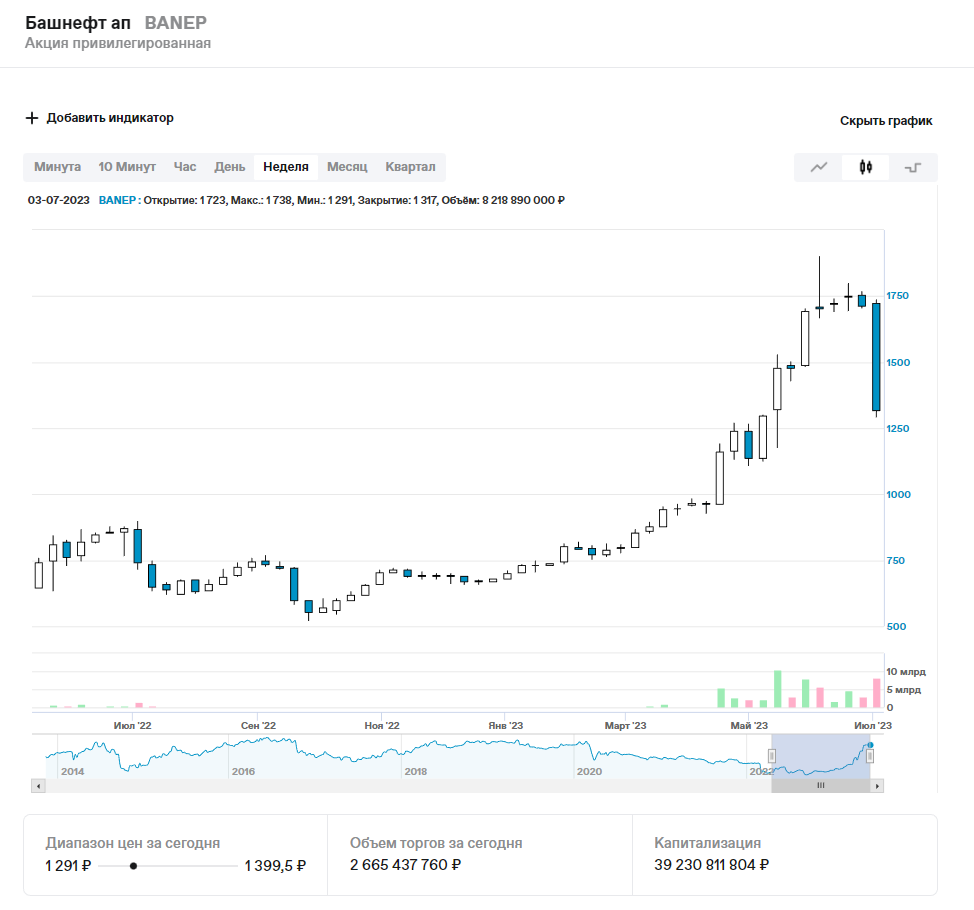Click the Март '23 time axis label
This screenshot has width=974, height=910.
(x=626, y=726)
